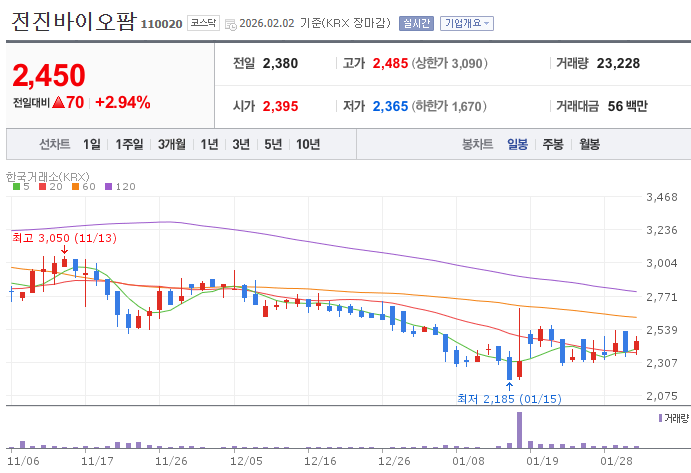Click the 01/19 date axis label
Screen dimensions: 691x473
[x=542, y=461]
